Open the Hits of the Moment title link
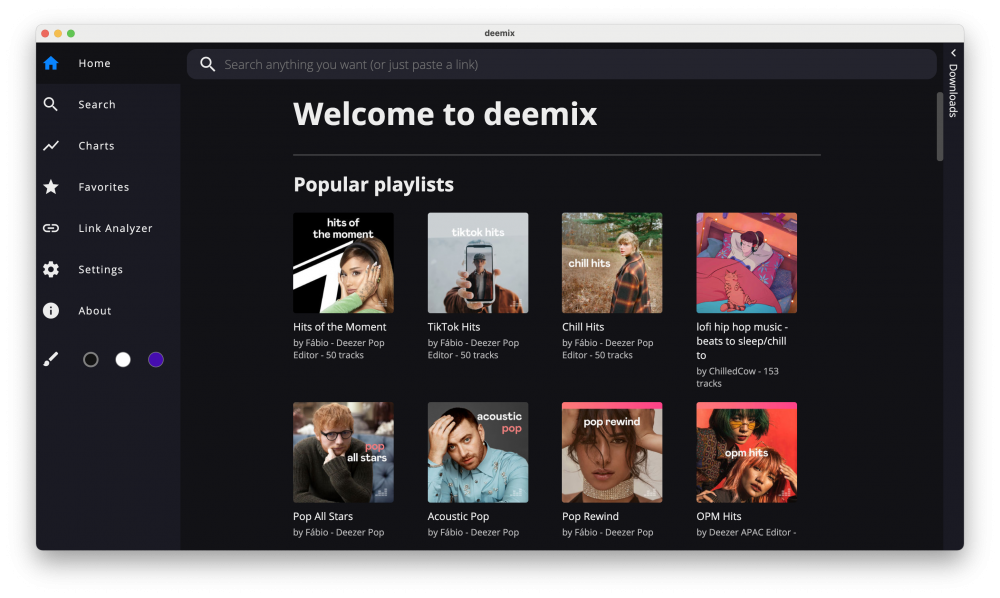The height and width of the screenshot is (598, 1000). point(339,327)
